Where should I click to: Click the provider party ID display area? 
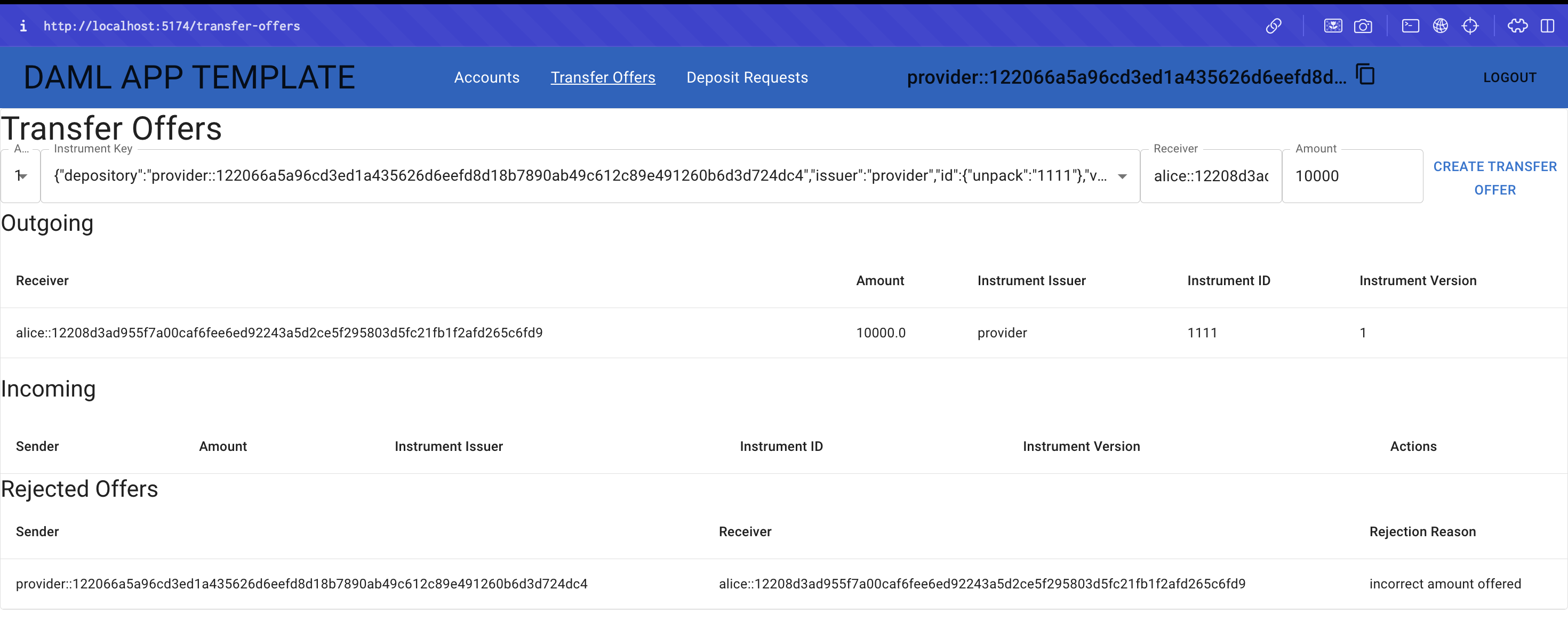[x=1123, y=77]
